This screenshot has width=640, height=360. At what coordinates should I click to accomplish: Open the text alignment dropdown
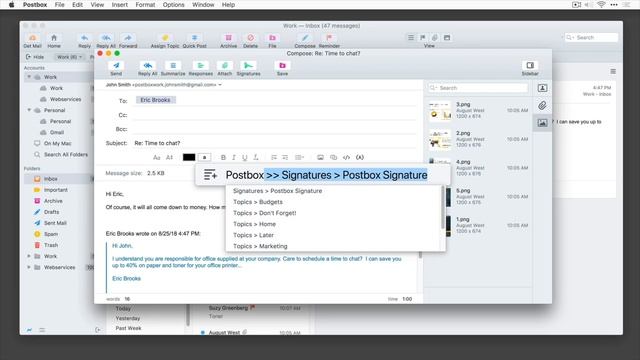(299, 158)
